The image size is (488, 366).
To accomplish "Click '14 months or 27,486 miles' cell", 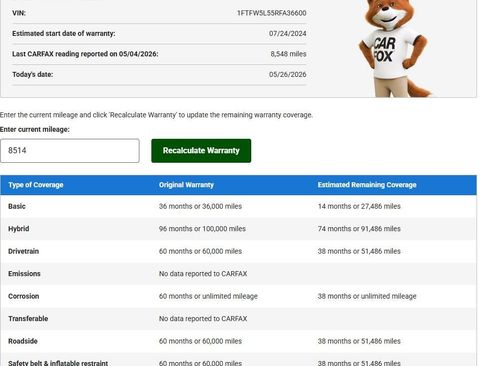I will coord(359,206).
